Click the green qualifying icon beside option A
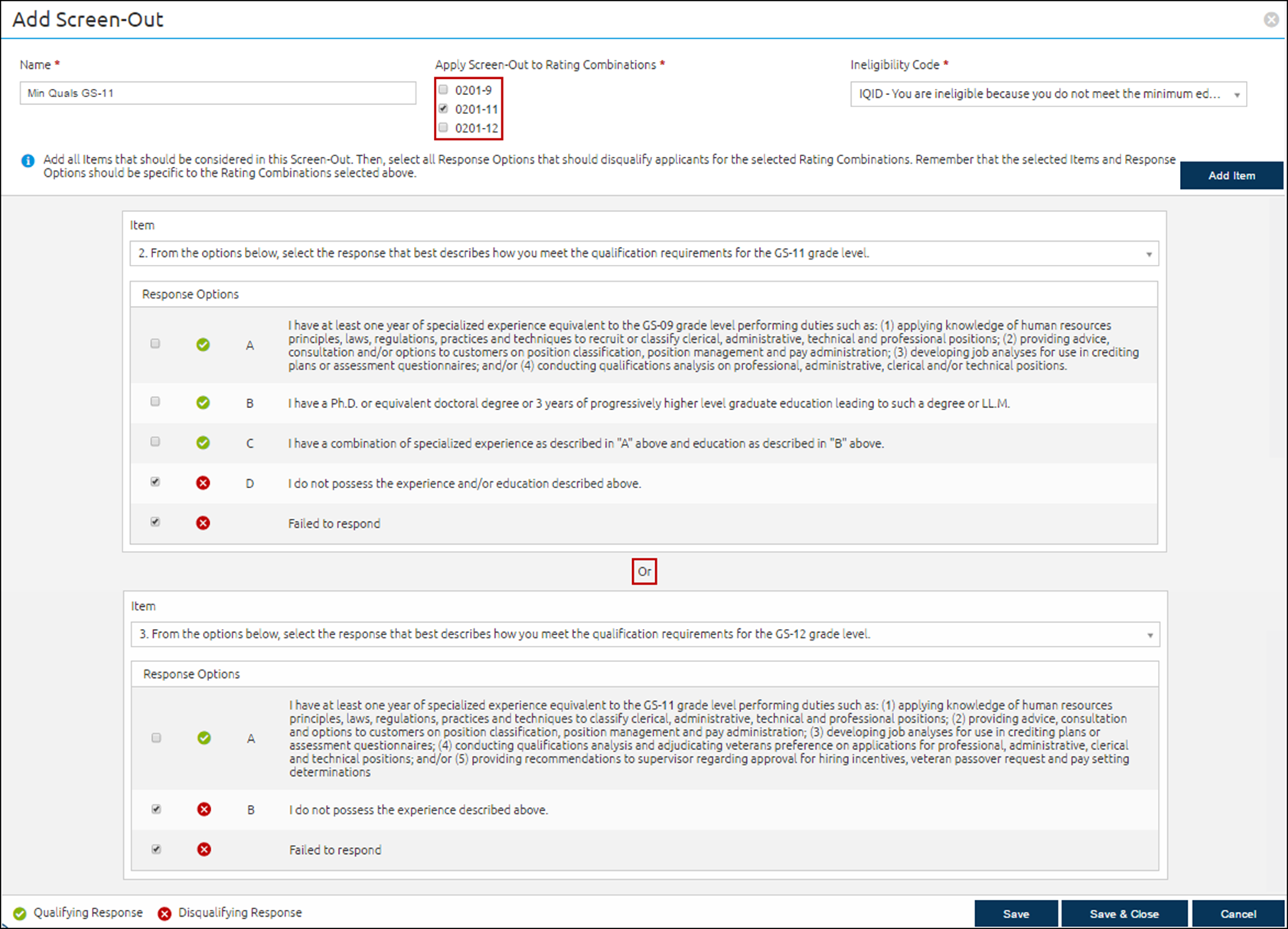1288x929 pixels. click(203, 344)
